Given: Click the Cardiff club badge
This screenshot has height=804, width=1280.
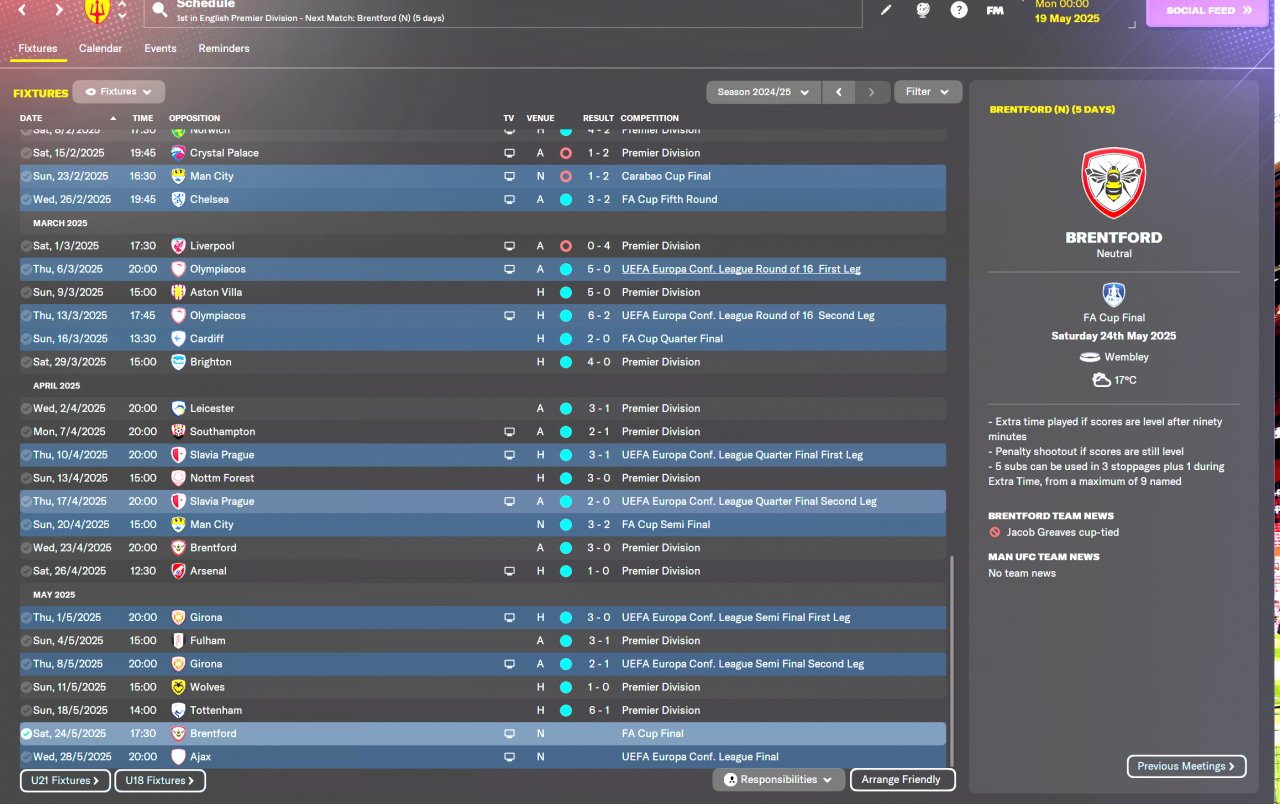Looking at the screenshot, I should 178,339.
